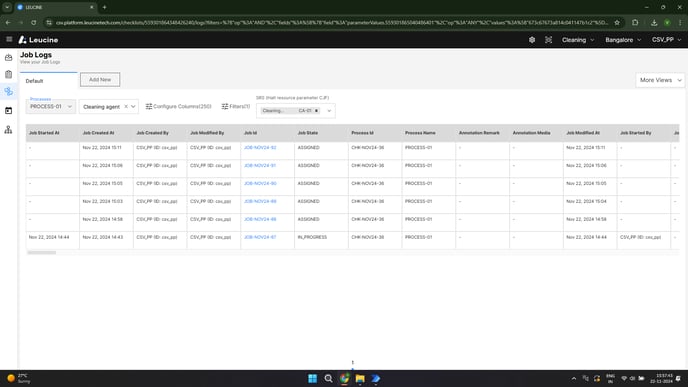Open Windows taskbar search
The image size is (688, 387).
[328, 379]
